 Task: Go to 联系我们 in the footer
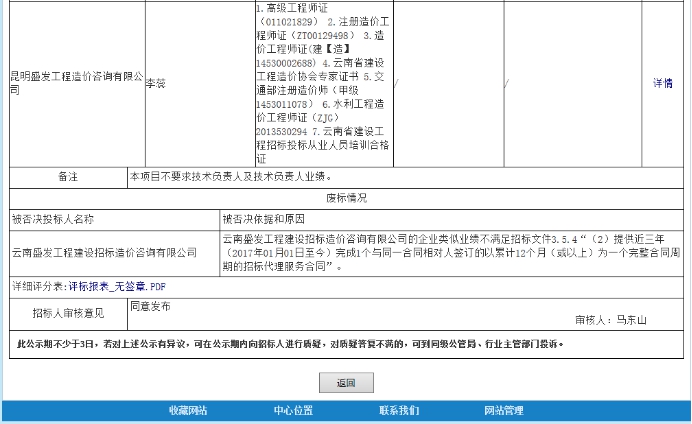399,411
